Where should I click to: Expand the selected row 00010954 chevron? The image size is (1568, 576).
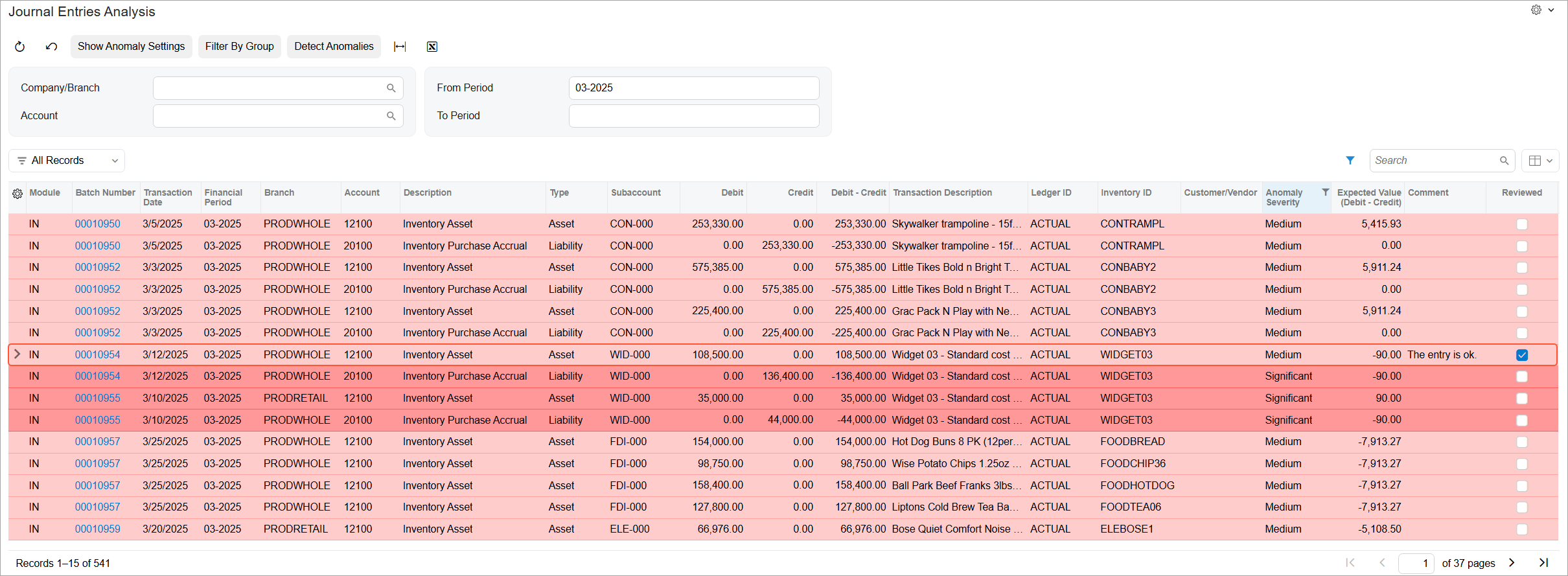tap(17, 354)
